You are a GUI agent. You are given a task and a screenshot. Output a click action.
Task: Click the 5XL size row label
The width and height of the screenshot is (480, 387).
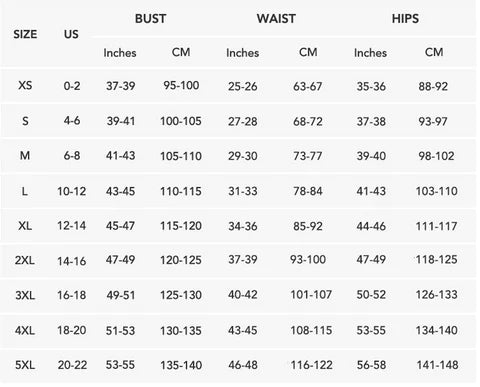click(25, 365)
